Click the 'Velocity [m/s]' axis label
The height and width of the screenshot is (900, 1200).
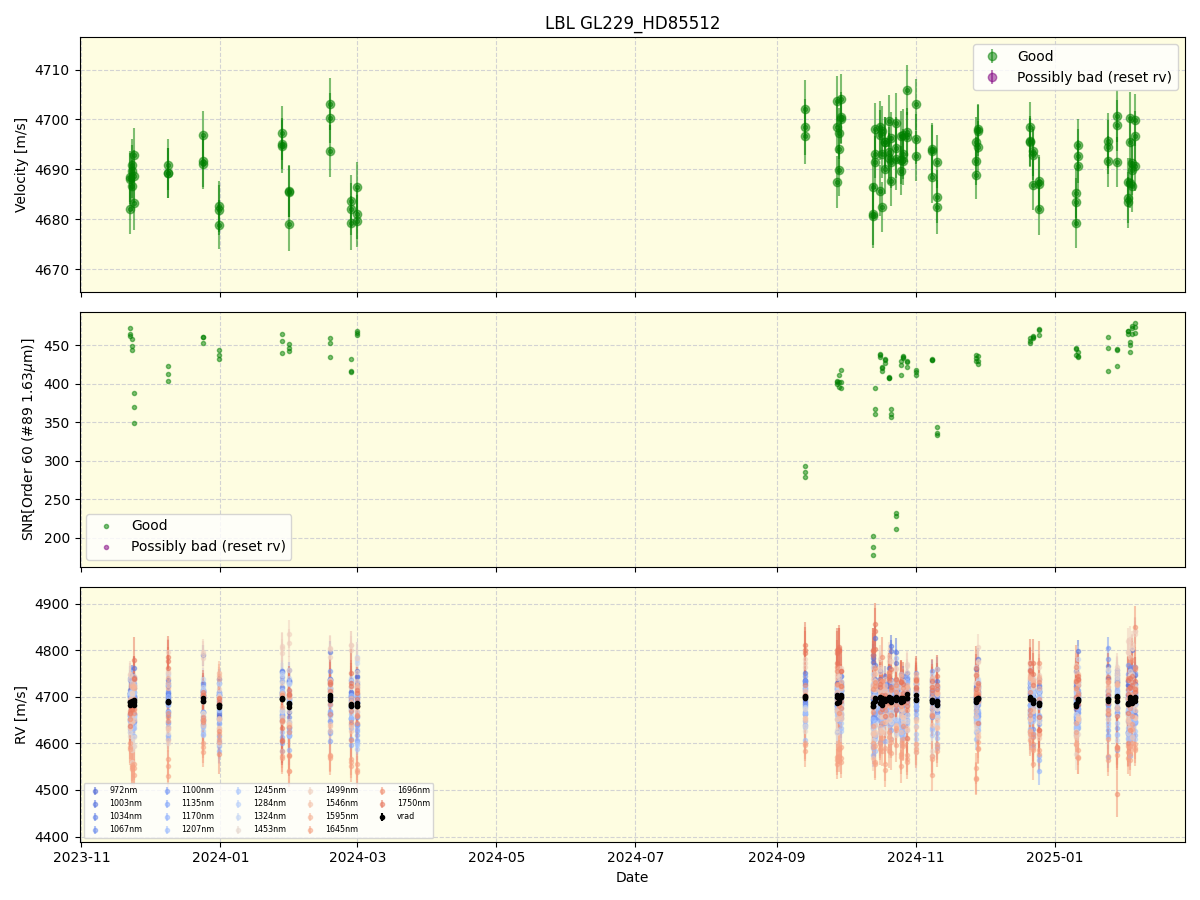point(22,164)
